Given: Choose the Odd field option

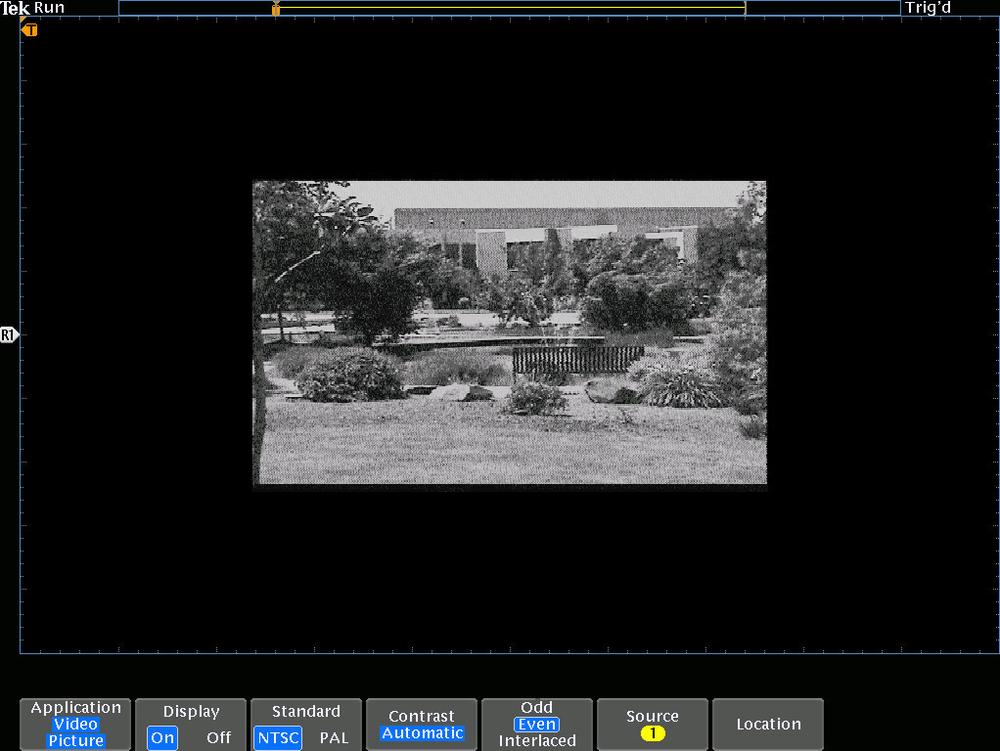Looking at the screenshot, I should pyautogui.click(x=536, y=707).
